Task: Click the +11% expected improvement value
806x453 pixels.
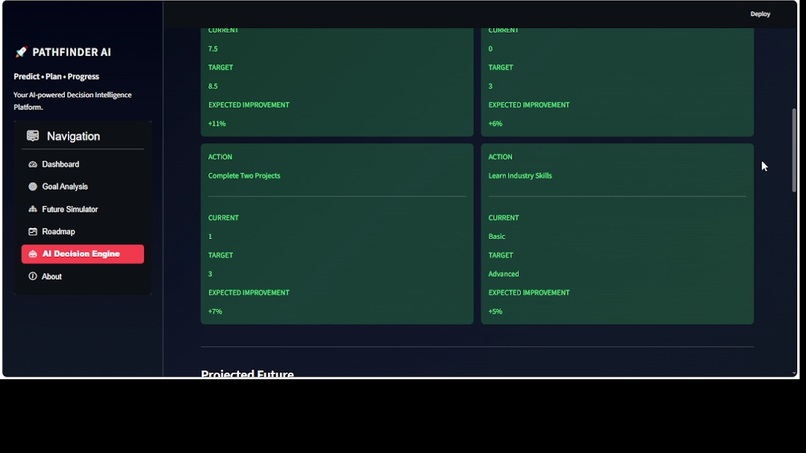Action: click(217, 124)
